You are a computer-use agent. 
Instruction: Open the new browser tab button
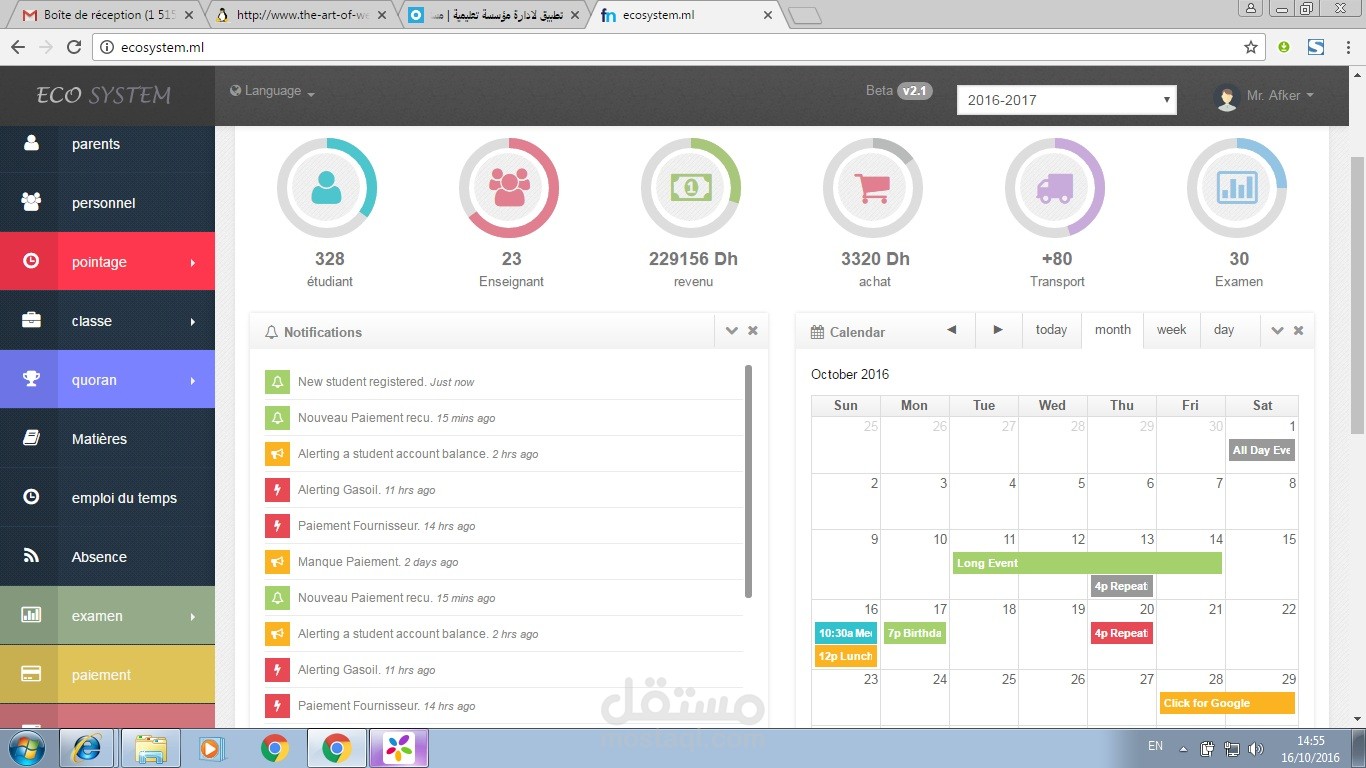click(805, 15)
